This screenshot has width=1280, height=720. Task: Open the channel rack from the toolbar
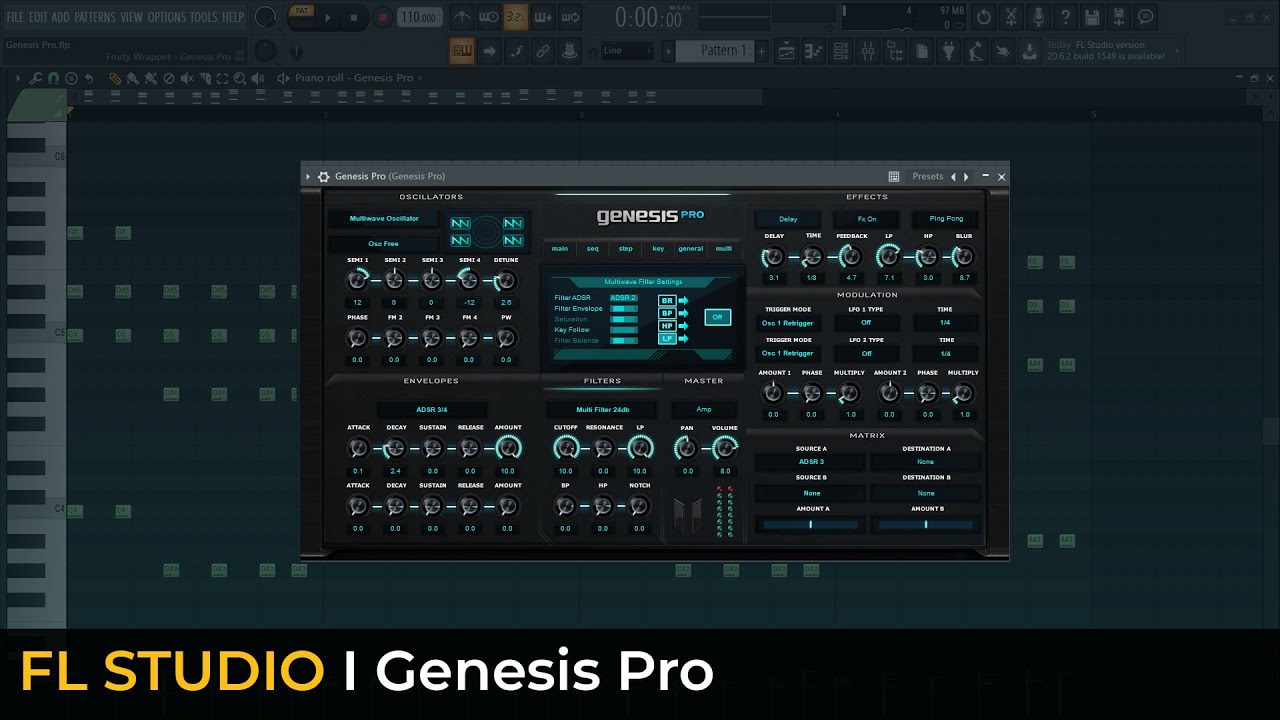(840, 51)
